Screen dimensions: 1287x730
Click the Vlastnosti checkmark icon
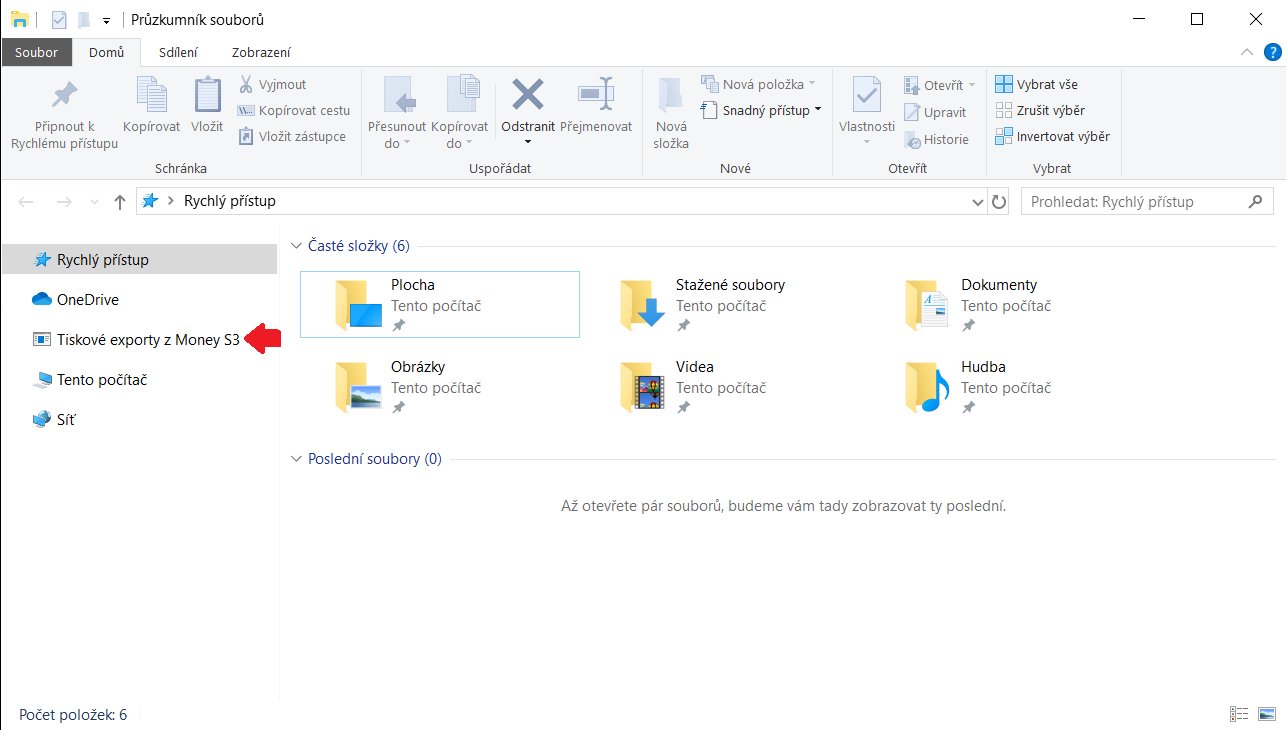coord(866,95)
